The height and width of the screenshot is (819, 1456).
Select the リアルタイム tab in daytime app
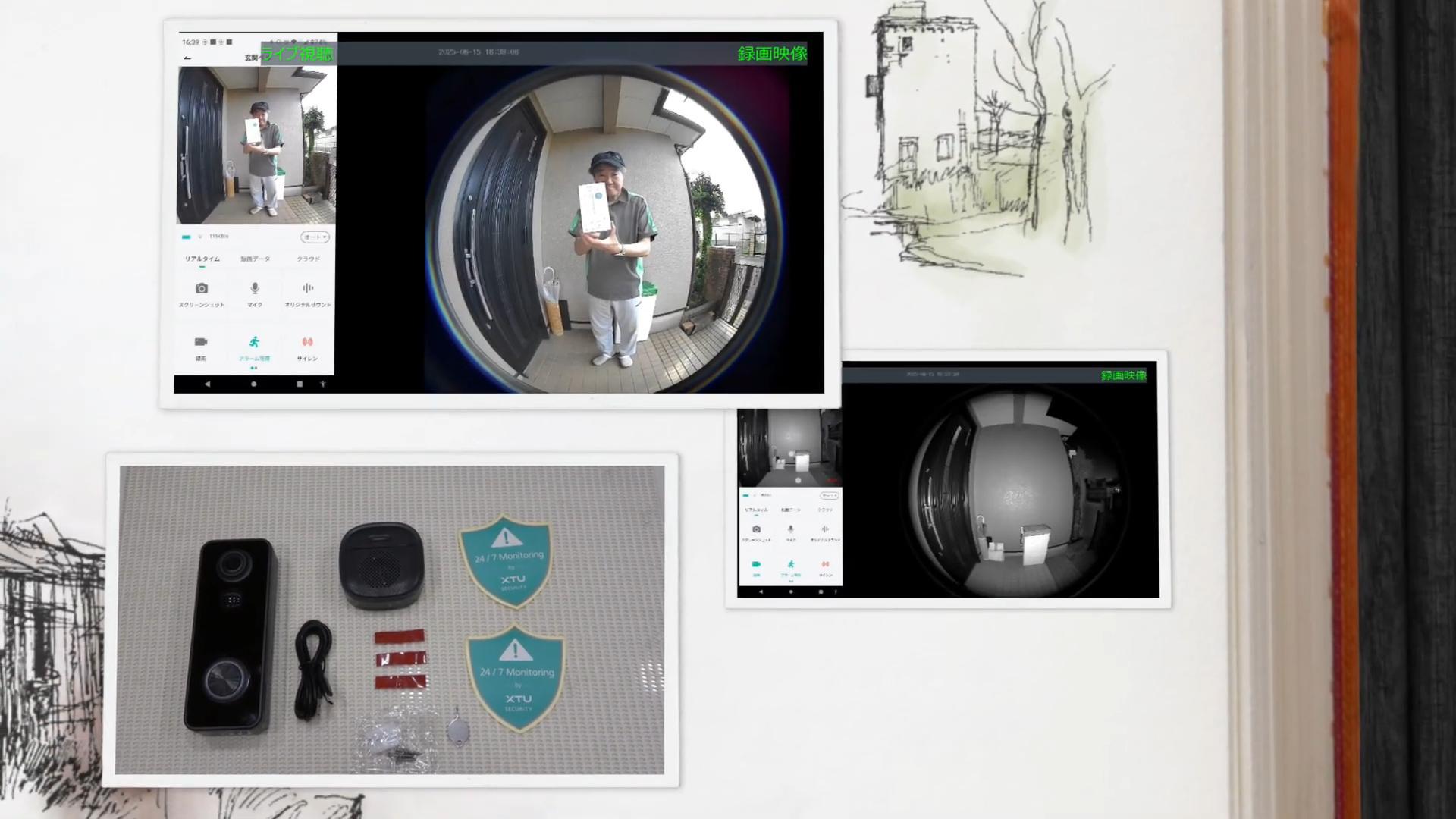click(x=202, y=259)
